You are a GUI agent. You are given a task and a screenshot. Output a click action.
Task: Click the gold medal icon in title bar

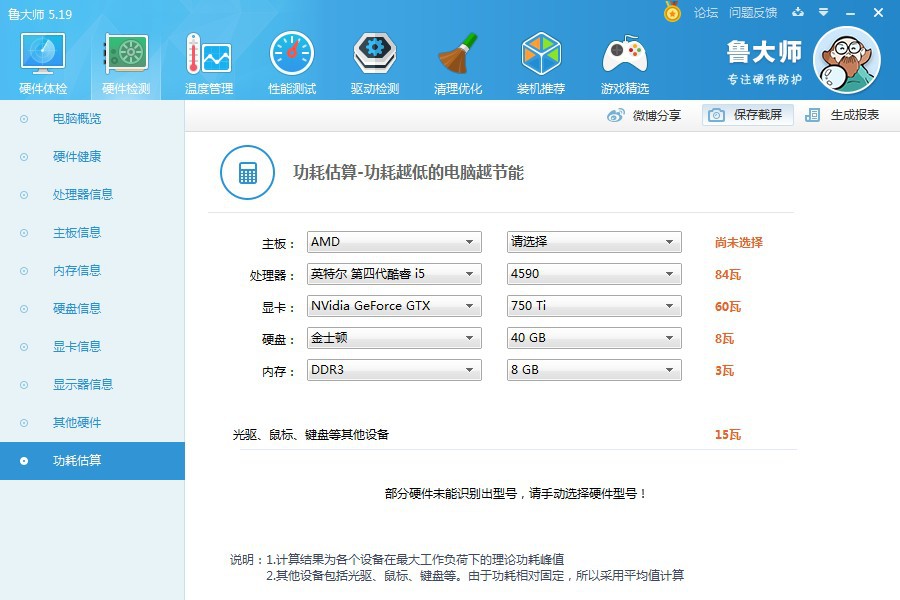[672, 12]
